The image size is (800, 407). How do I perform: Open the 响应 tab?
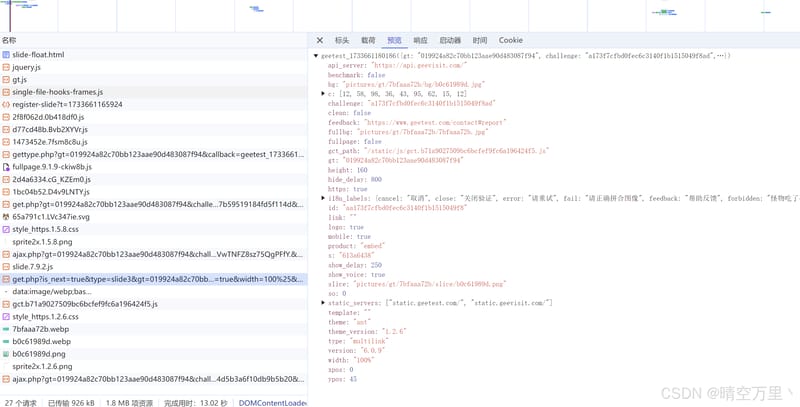click(x=420, y=40)
